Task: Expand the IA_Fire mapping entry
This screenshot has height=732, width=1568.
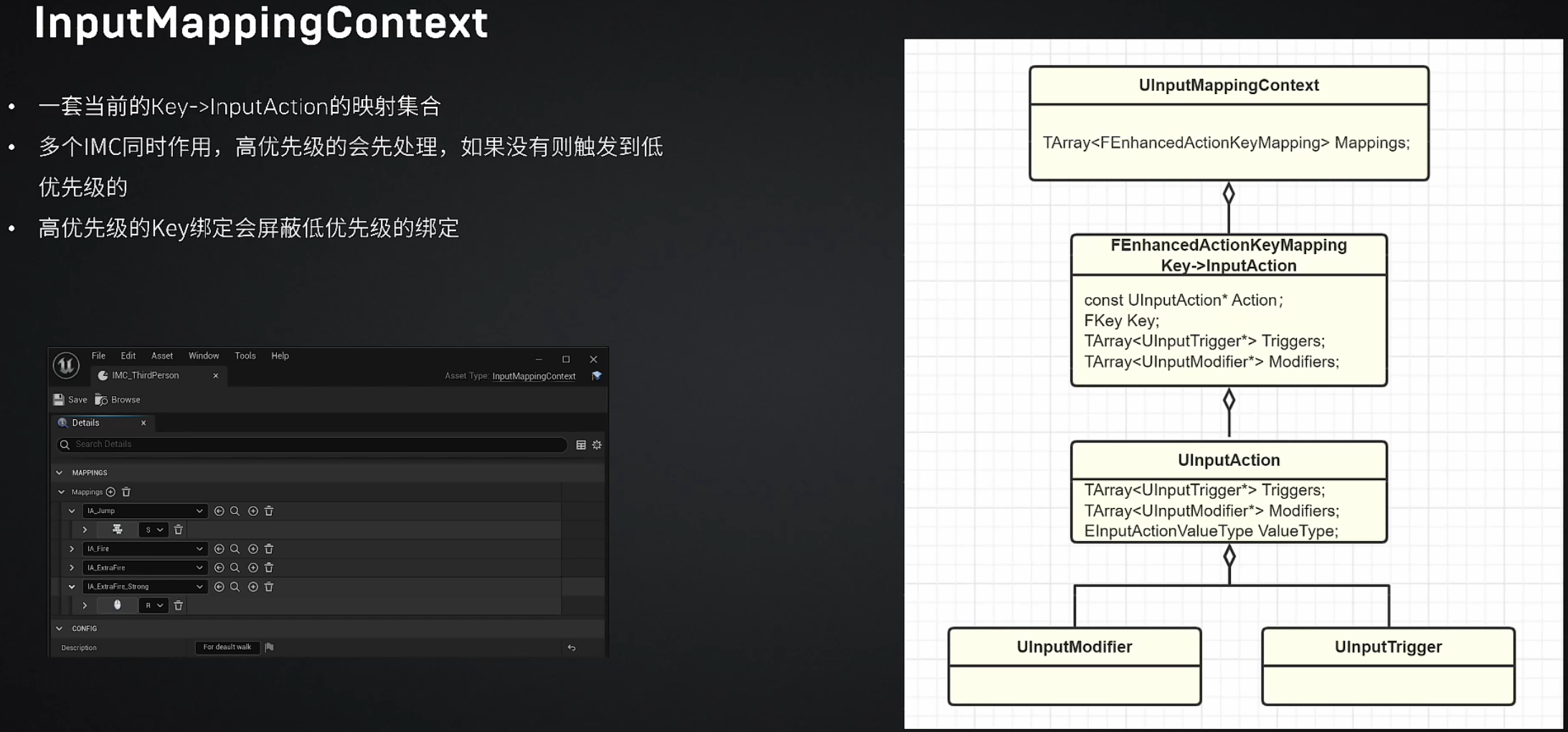Action: point(72,549)
